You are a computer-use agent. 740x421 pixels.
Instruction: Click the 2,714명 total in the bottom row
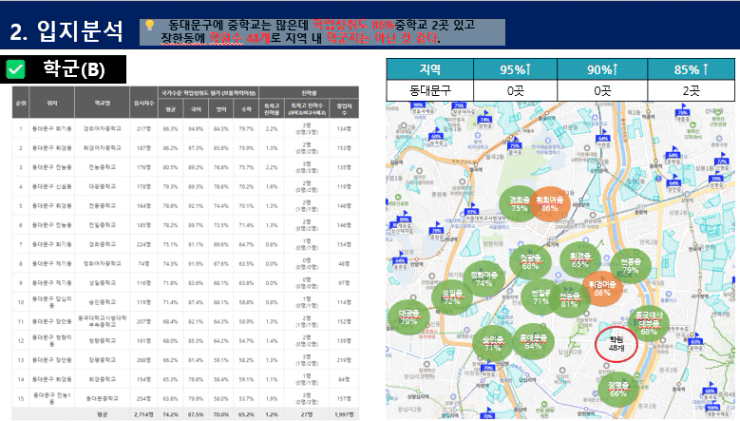[143, 414]
